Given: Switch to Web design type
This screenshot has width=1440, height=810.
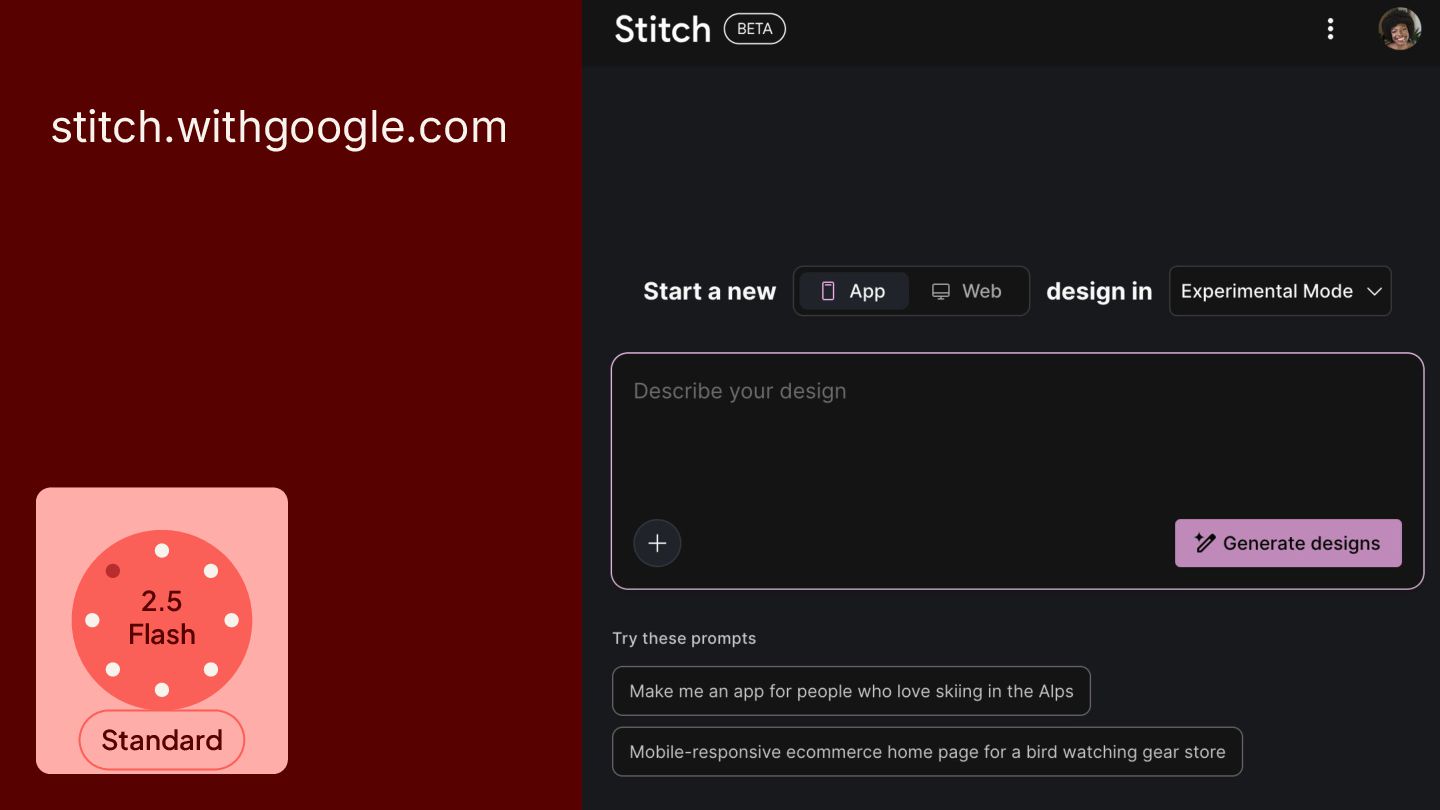Looking at the screenshot, I should pyautogui.click(x=966, y=291).
